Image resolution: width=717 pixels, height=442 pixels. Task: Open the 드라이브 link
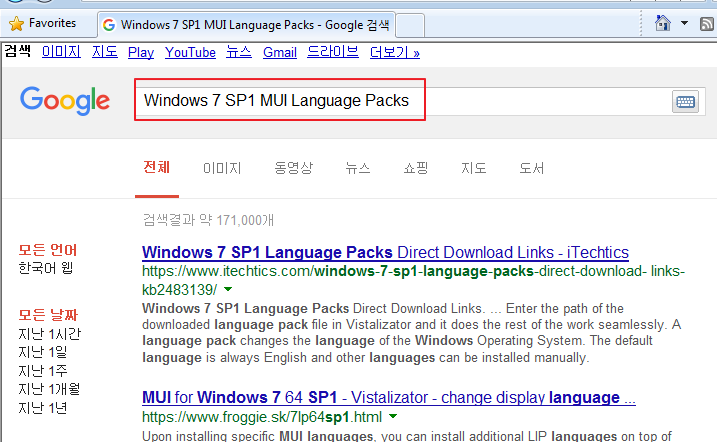(x=333, y=52)
